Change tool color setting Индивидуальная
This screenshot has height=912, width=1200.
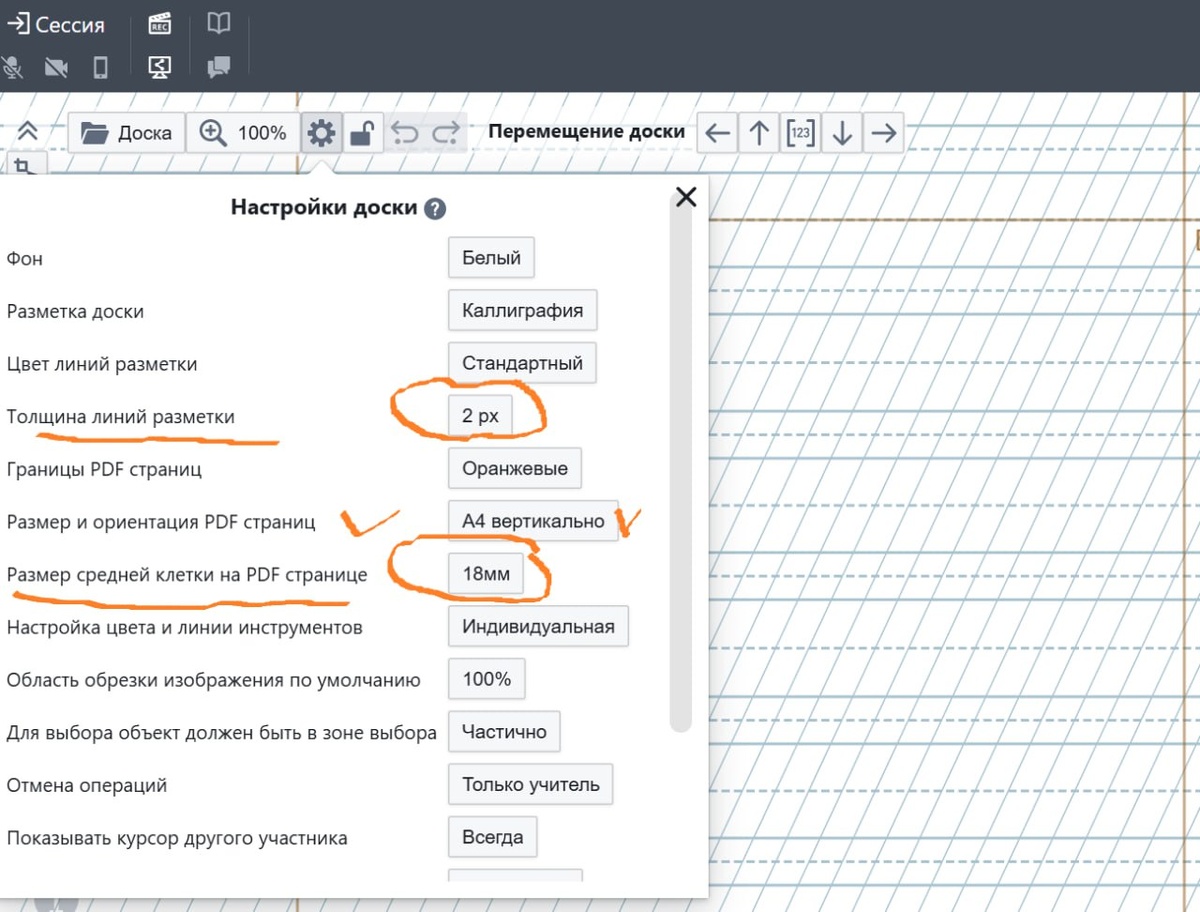[538, 627]
